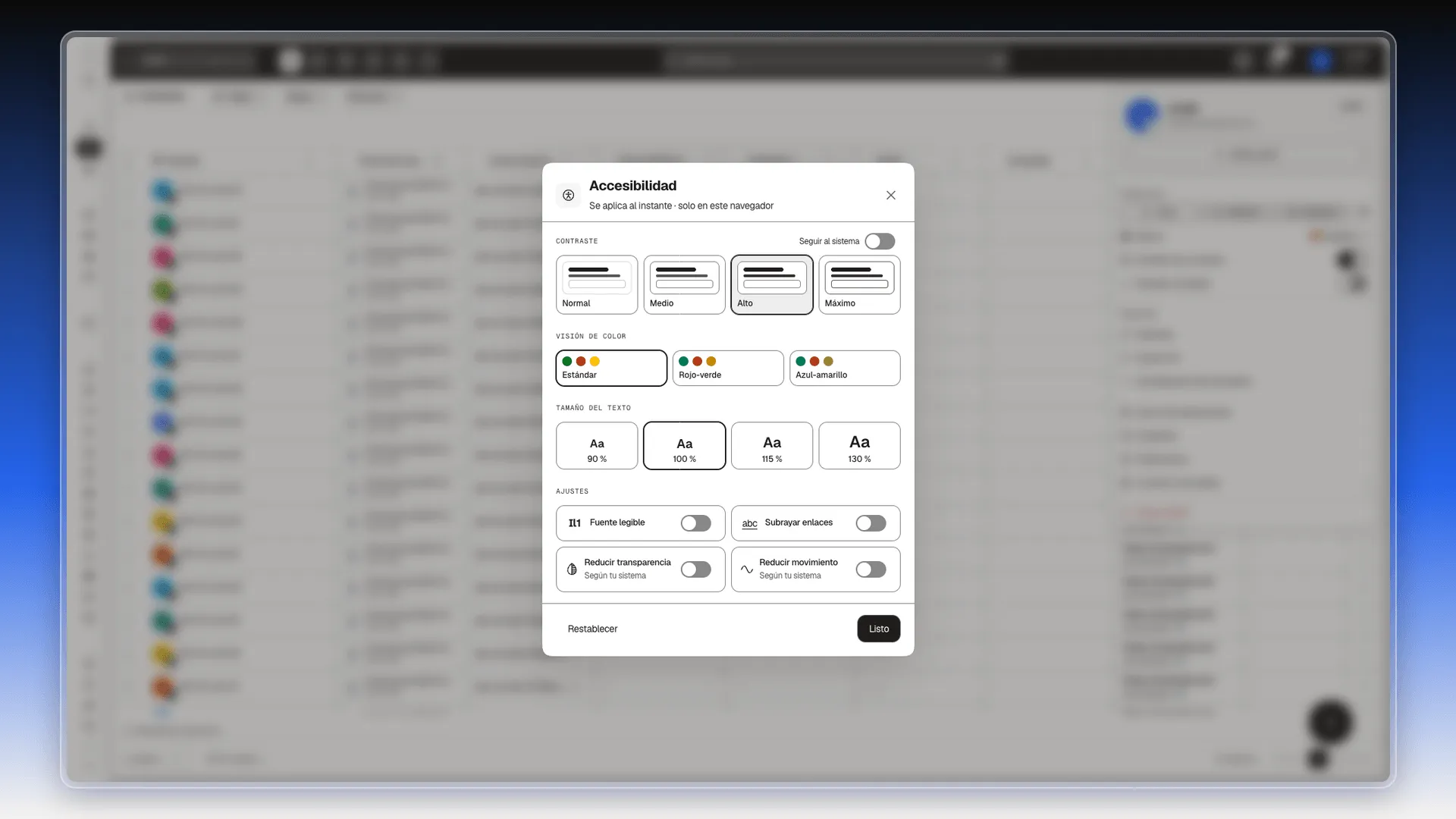Viewport: 1456px width, 819px height.
Task: Select Normal contrast option
Action: click(x=597, y=285)
